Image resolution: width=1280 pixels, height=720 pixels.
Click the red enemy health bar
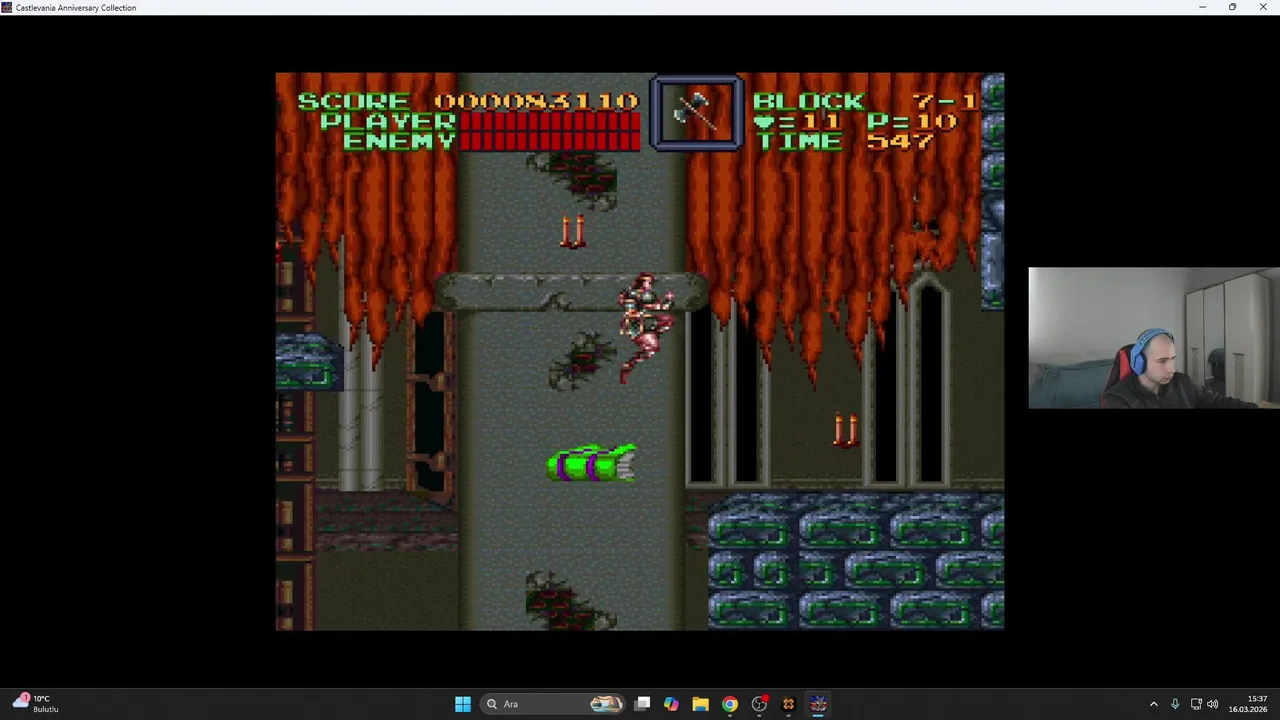(x=550, y=141)
